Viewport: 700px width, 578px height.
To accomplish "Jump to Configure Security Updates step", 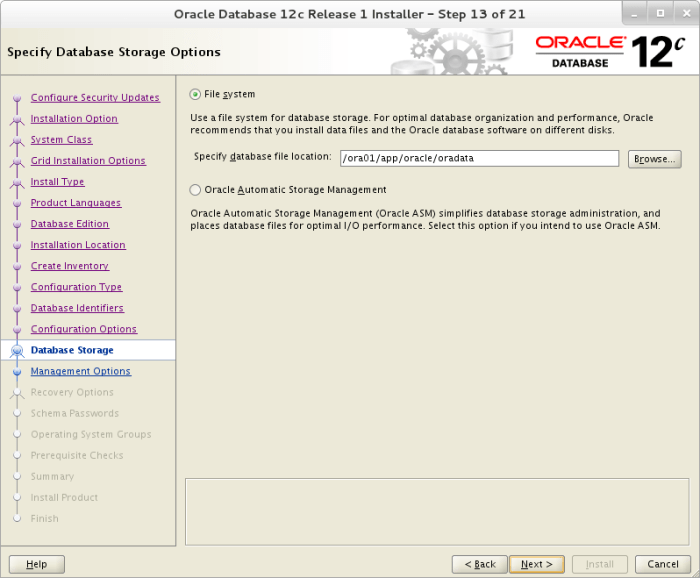I will click(x=95, y=97).
